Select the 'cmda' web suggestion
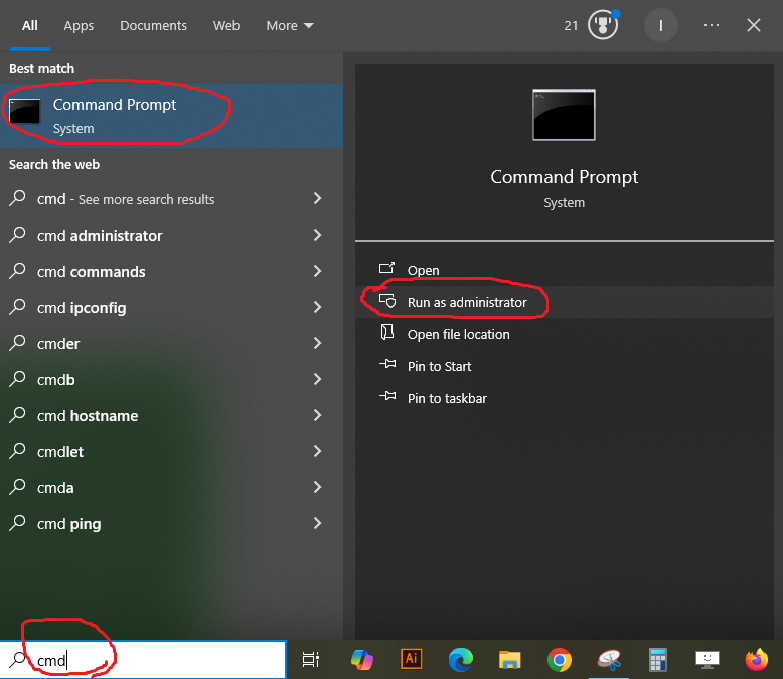Viewport: 783px width, 679px height. click(x=171, y=487)
